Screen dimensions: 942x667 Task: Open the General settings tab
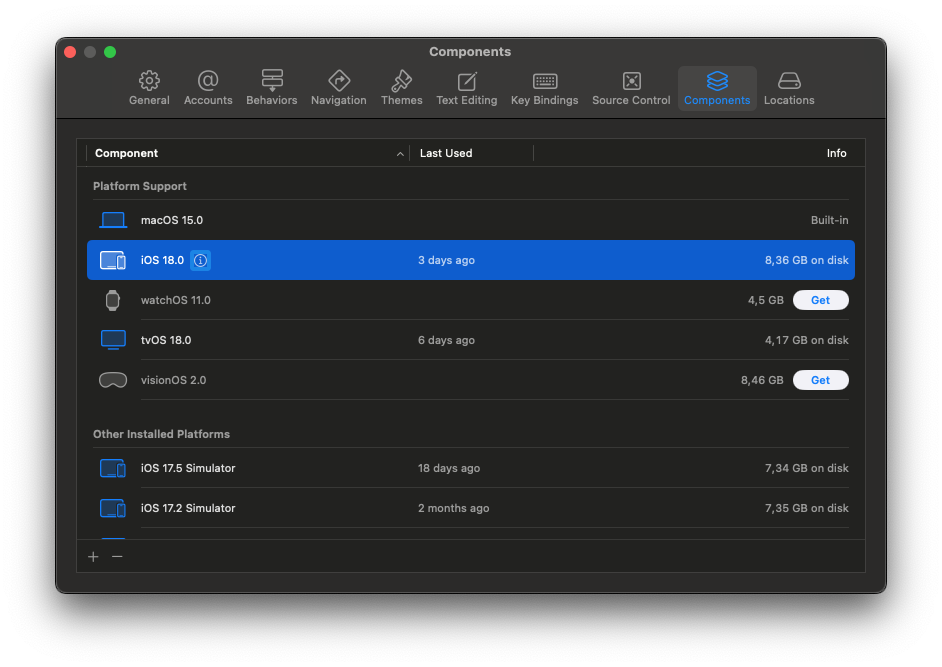(x=149, y=88)
